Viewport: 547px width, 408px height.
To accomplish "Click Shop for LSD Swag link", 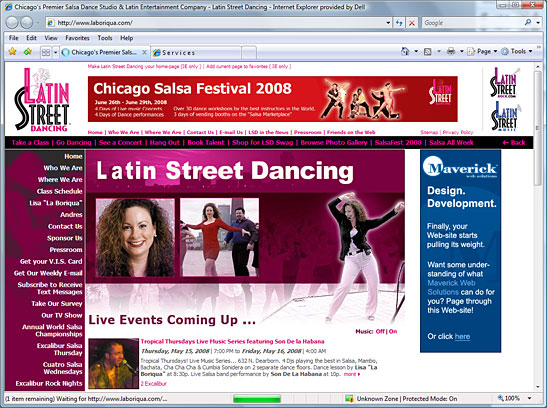I will [x=262, y=142].
